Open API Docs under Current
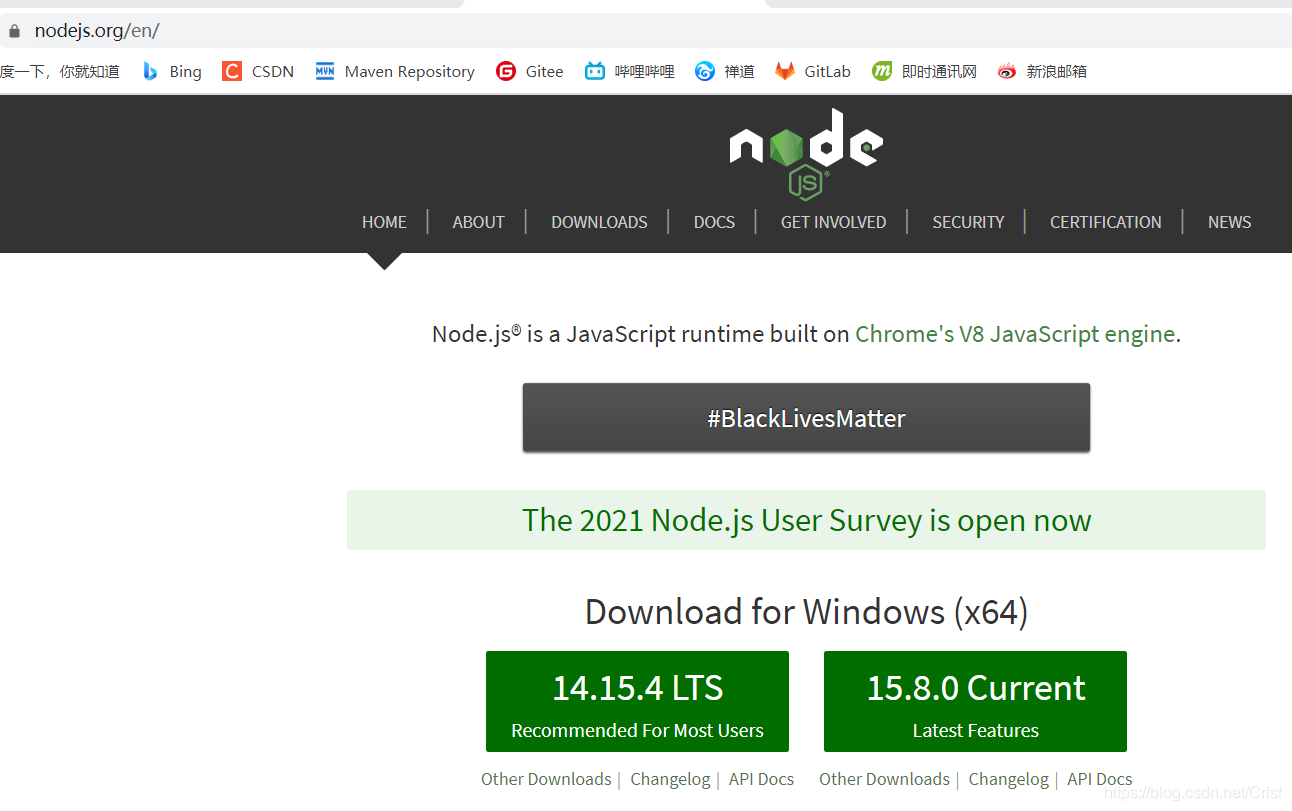This screenshot has height=811, width=1292. click(1100, 779)
